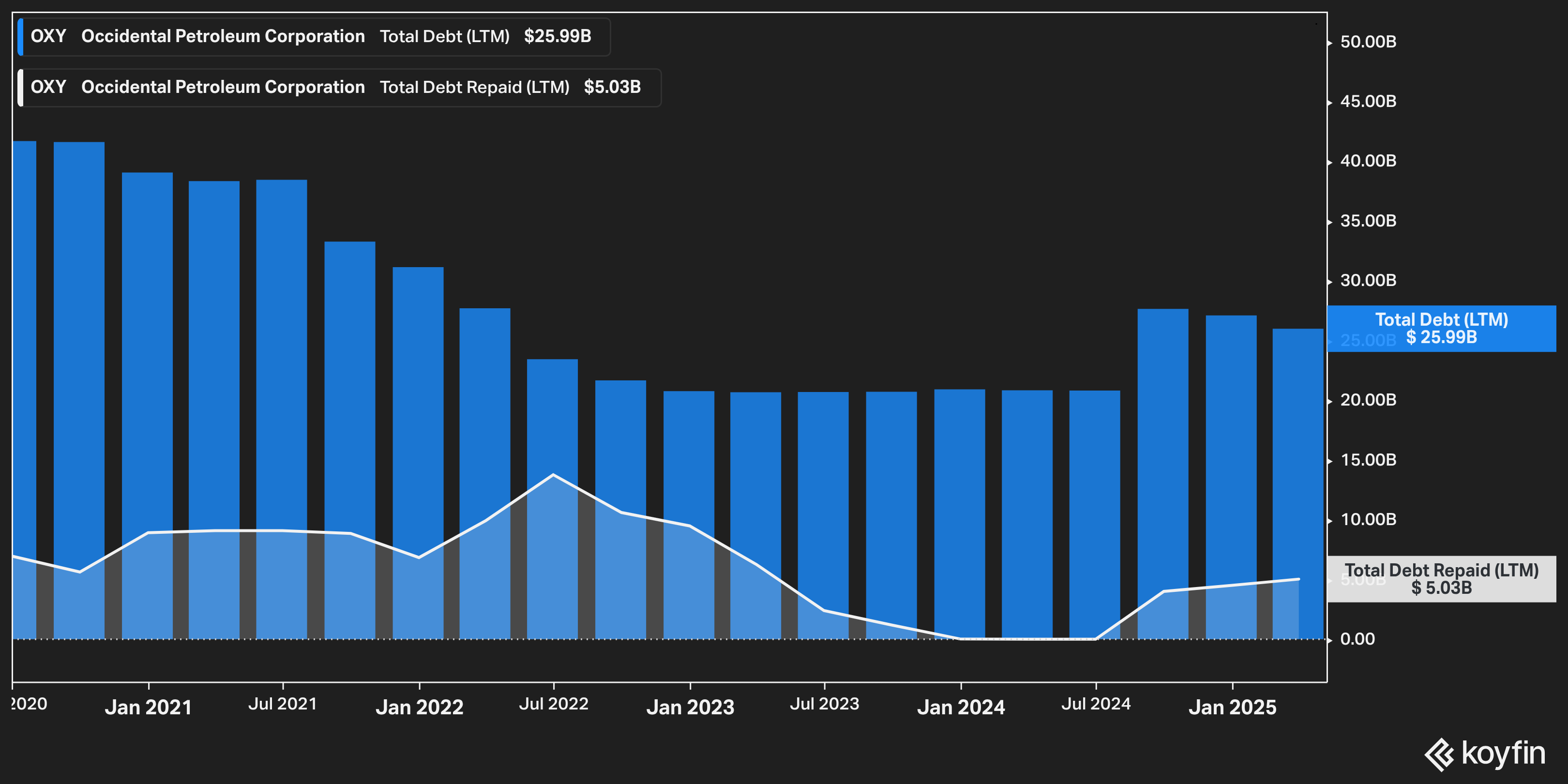The width and height of the screenshot is (1568, 784).
Task: Click the koyfin logo
Action: 1485,754
